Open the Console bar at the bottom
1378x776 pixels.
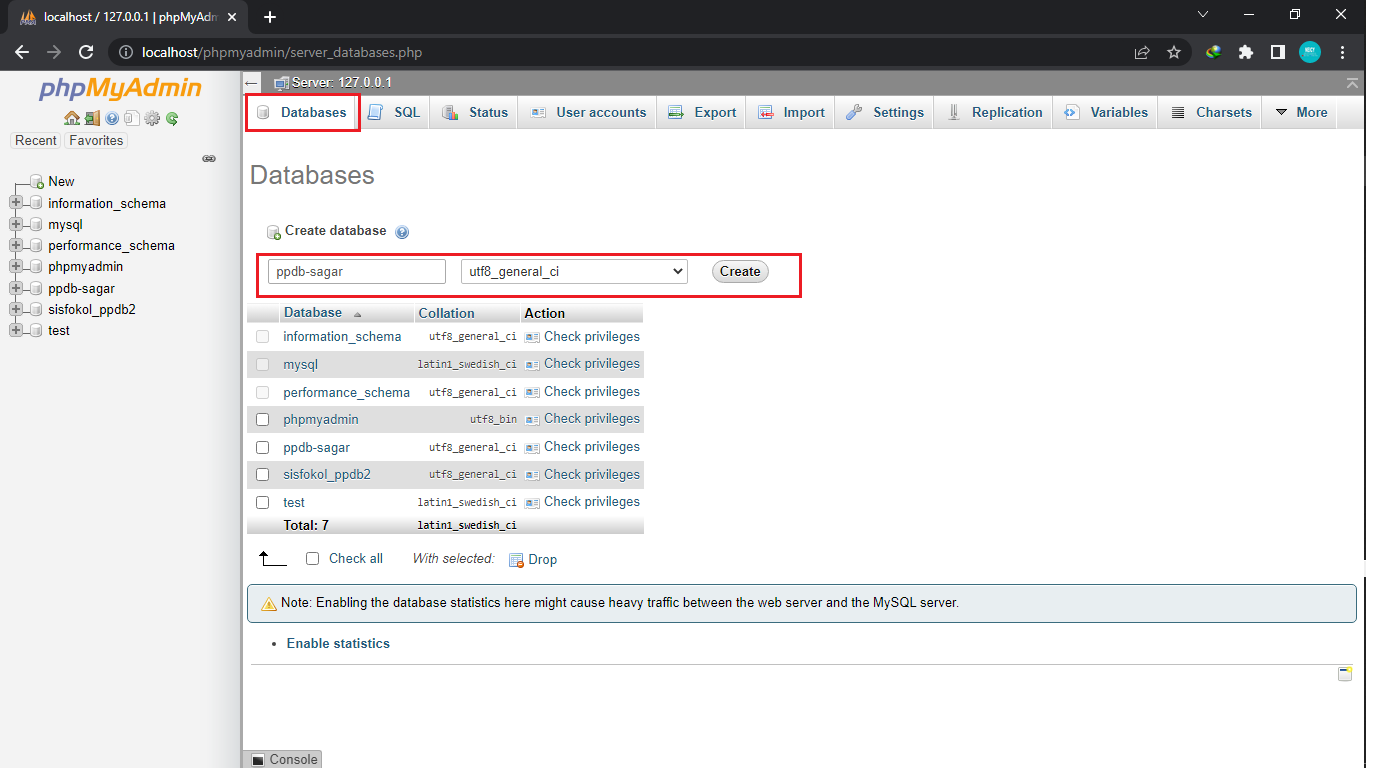284,760
